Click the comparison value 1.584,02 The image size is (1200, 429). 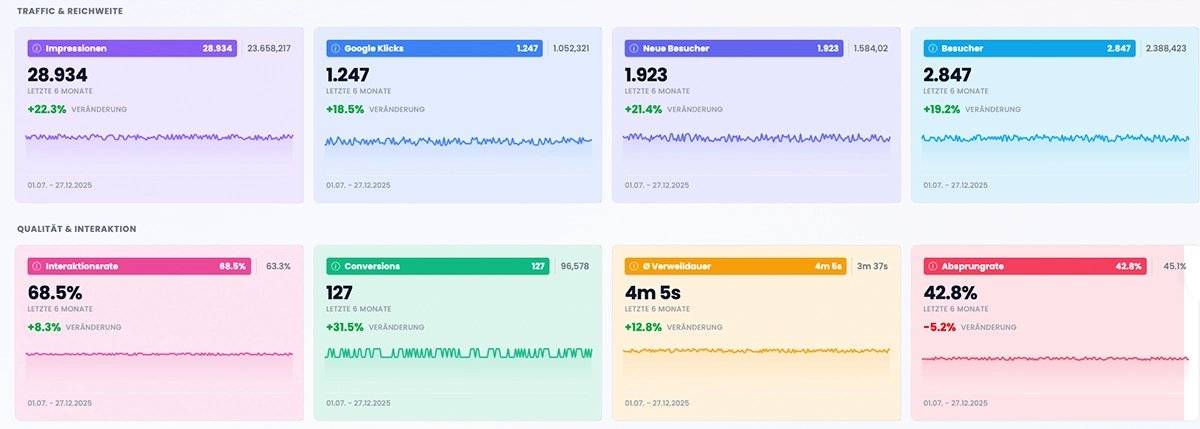click(x=871, y=48)
